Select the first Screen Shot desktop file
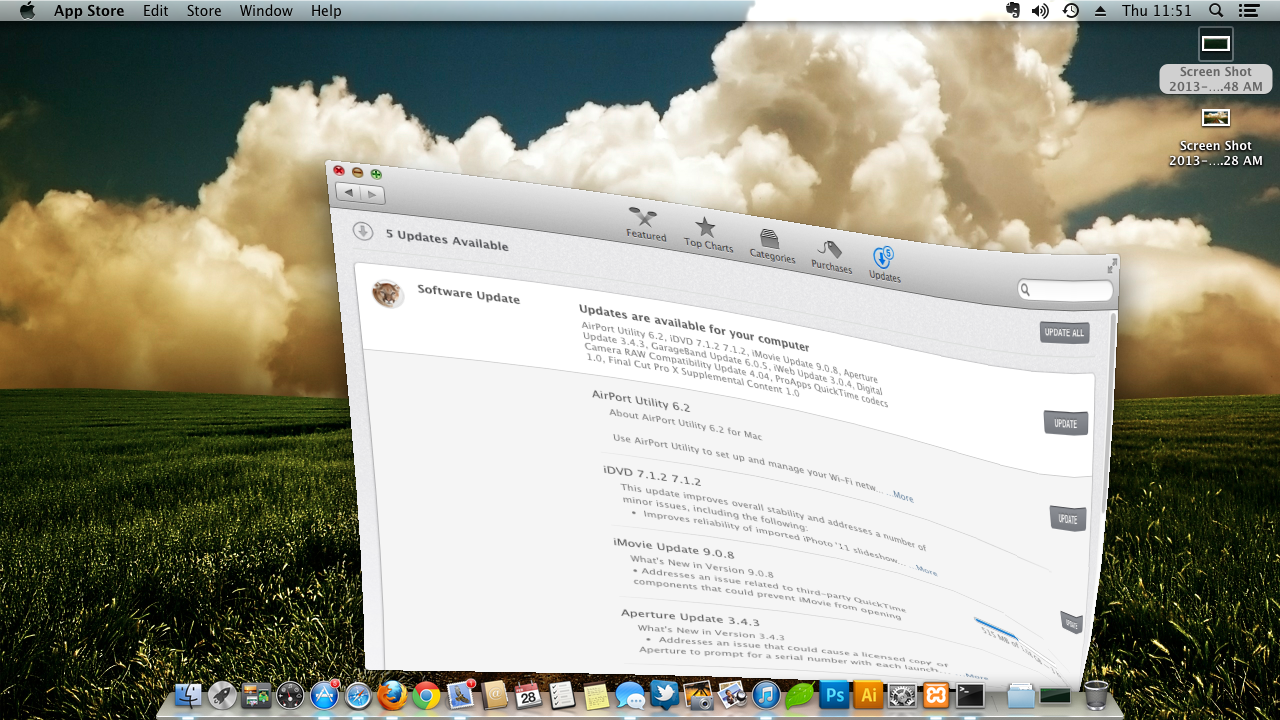Screen dimensions: 1280x720 (x=1216, y=60)
